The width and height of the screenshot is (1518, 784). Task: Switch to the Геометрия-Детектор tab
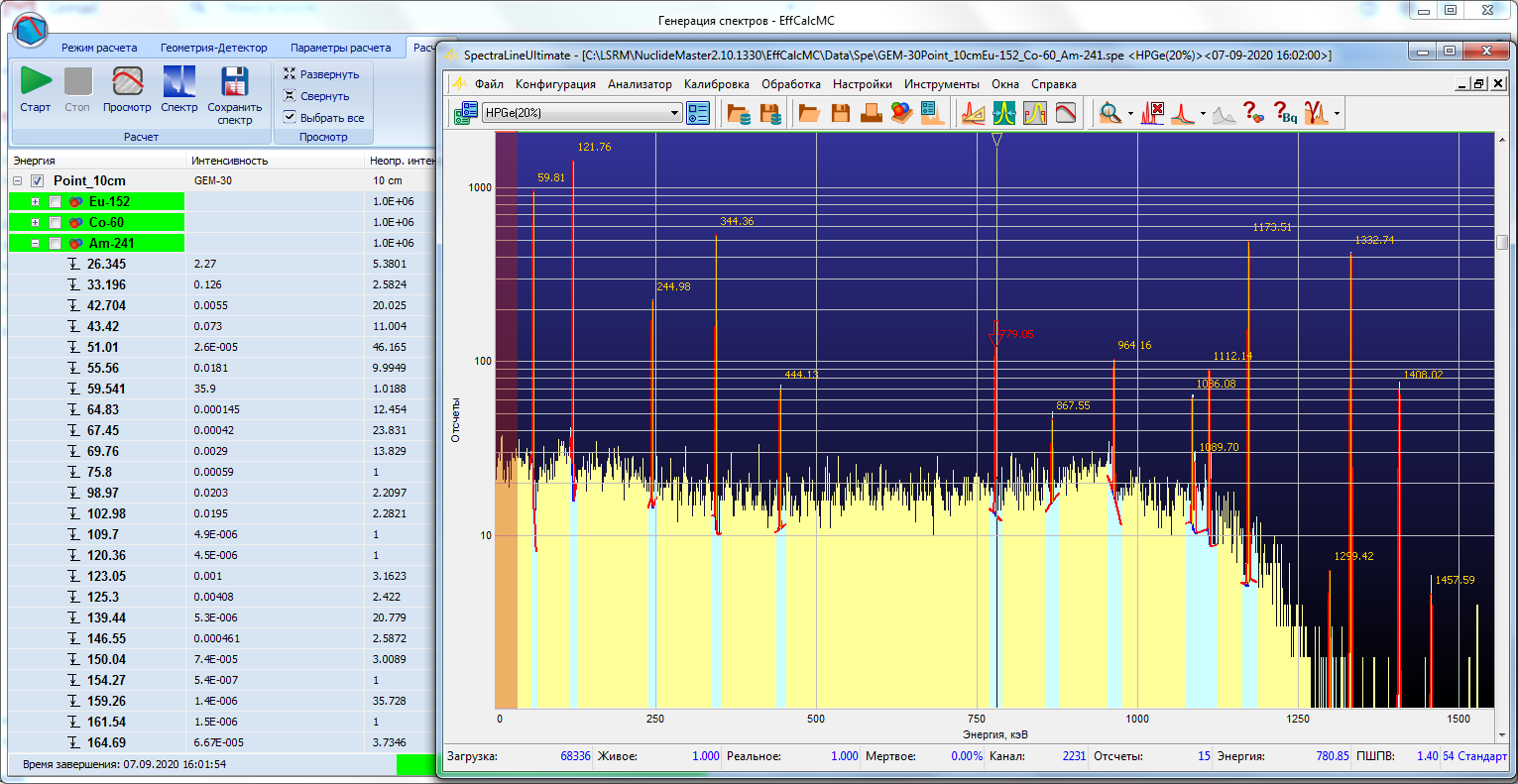[x=213, y=48]
